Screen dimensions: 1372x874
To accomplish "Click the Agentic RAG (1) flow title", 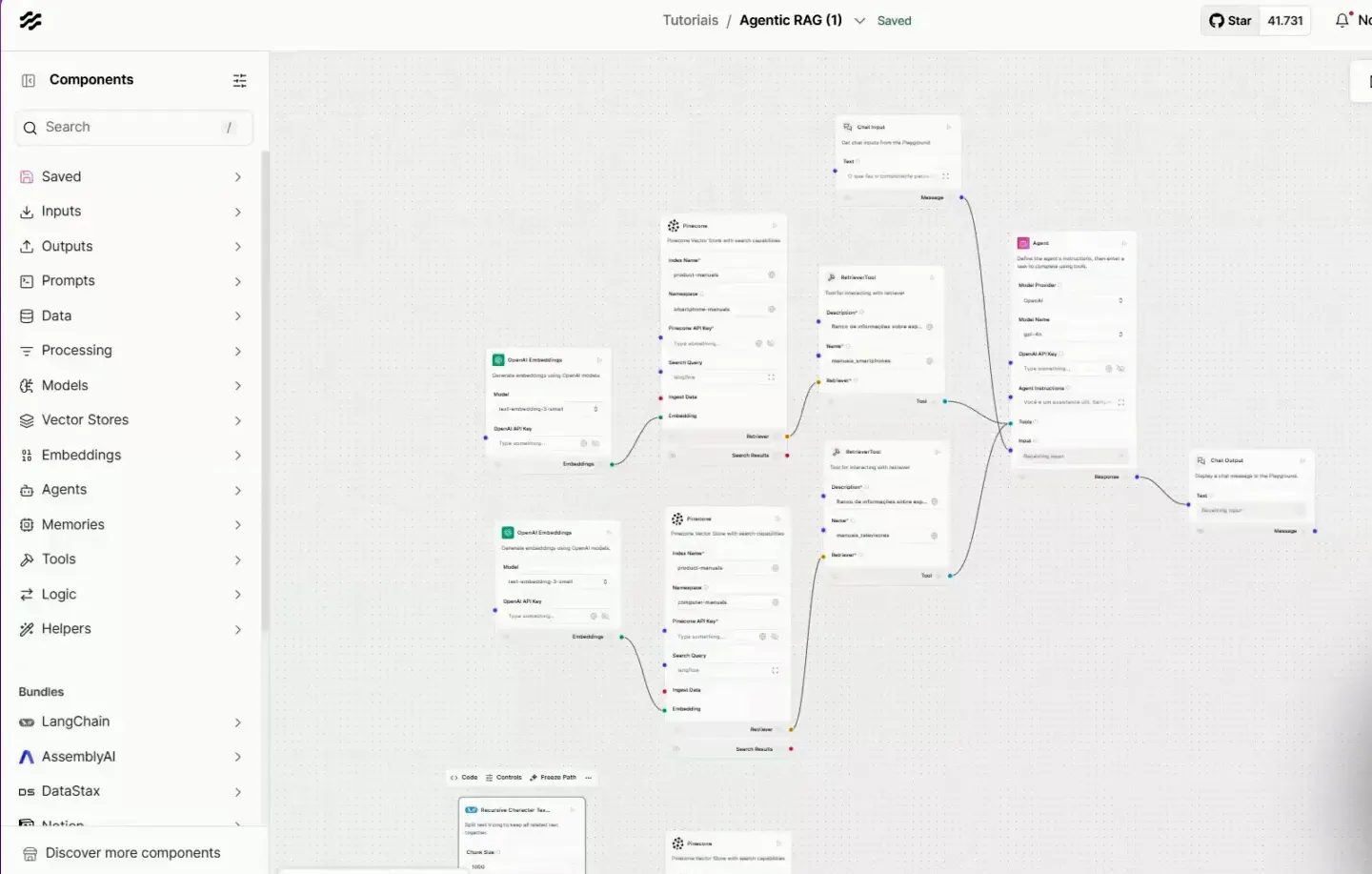I will tap(791, 20).
